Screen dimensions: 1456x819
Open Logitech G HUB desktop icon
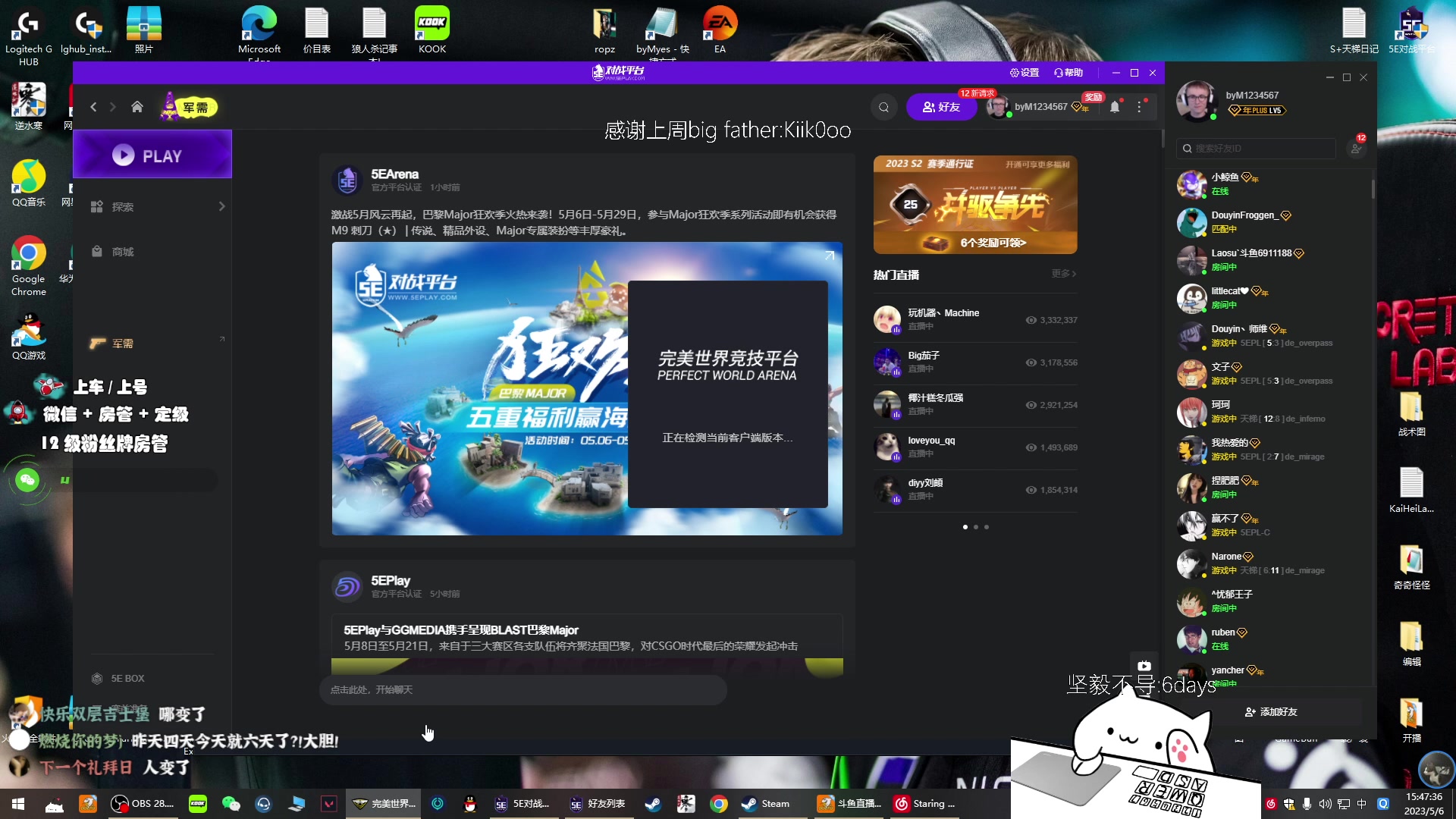tap(28, 36)
